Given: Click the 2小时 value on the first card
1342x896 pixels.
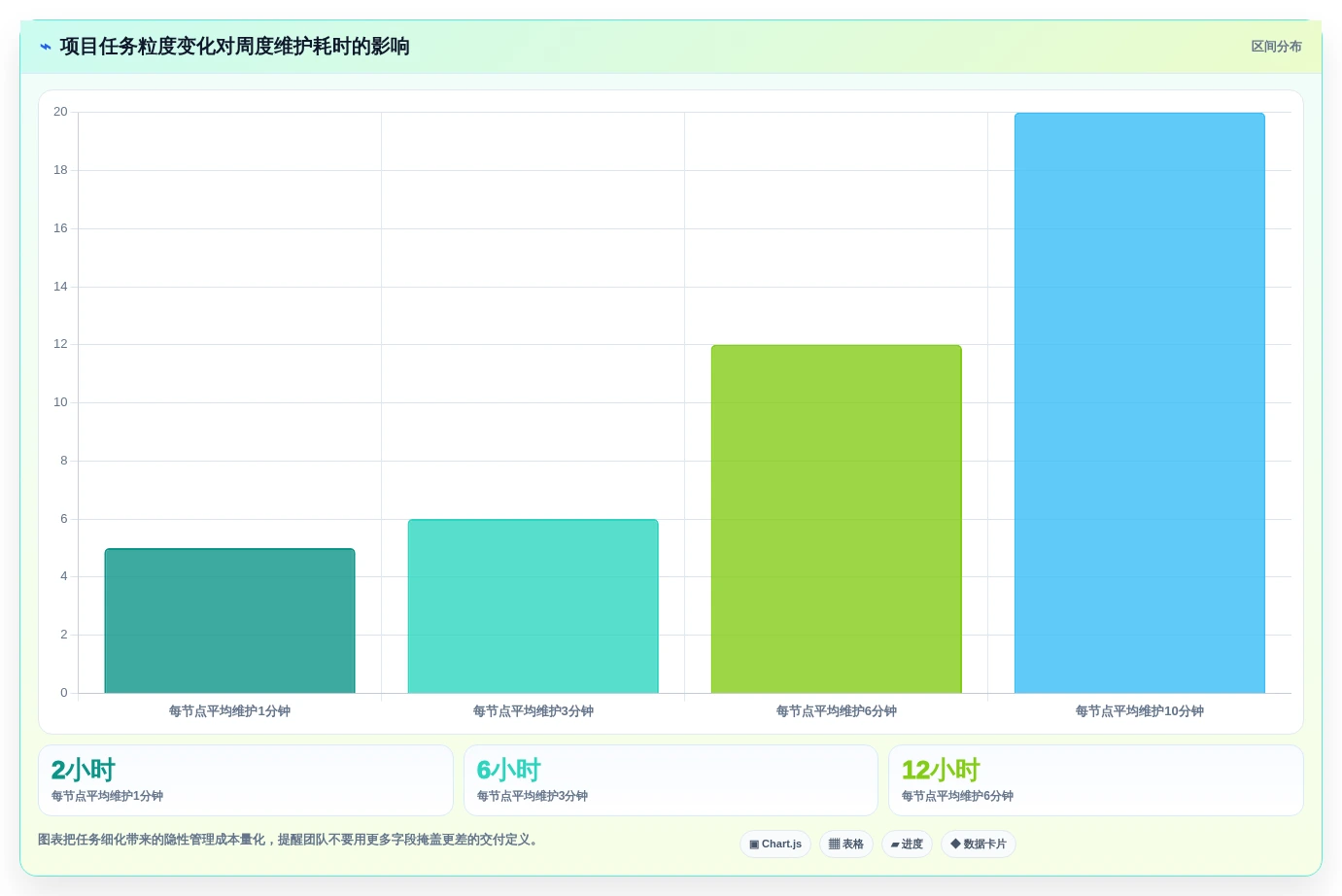Looking at the screenshot, I should (x=84, y=770).
